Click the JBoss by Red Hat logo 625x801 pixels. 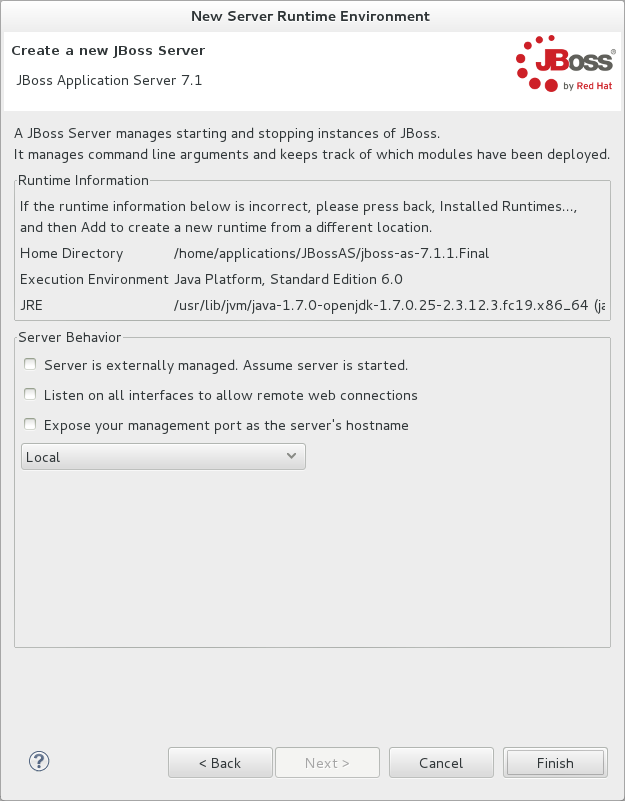(564, 66)
